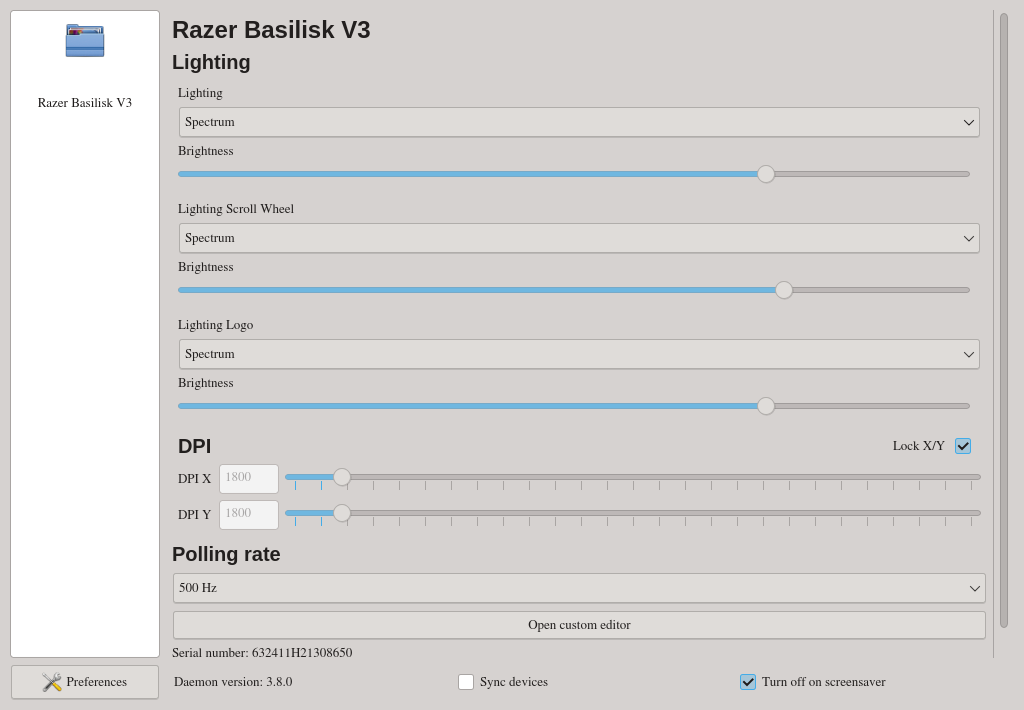1024x710 pixels.
Task: Enable the Sync devices checkbox
Action: (x=466, y=682)
